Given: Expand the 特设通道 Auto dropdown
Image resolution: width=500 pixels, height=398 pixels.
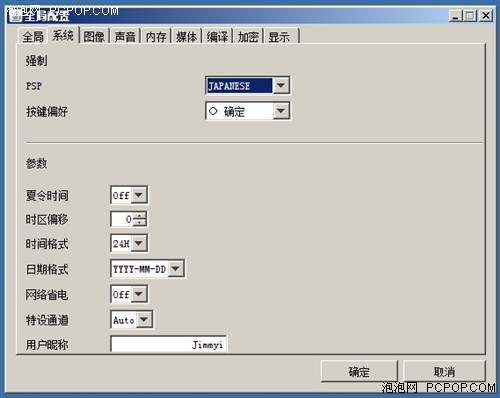Looking at the screenshot, I should coord(144,319).
